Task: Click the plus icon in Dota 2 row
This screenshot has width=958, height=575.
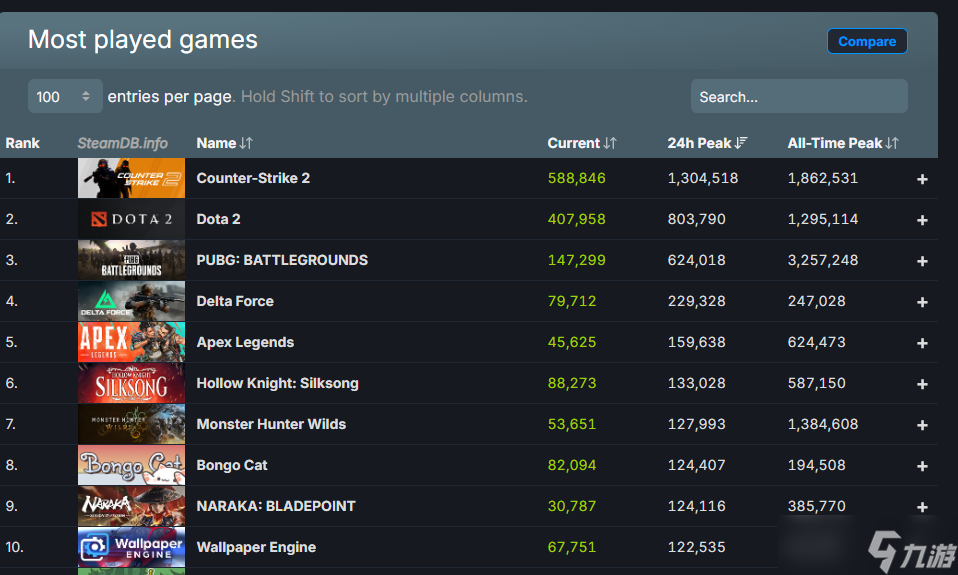Action: [922, 220]
